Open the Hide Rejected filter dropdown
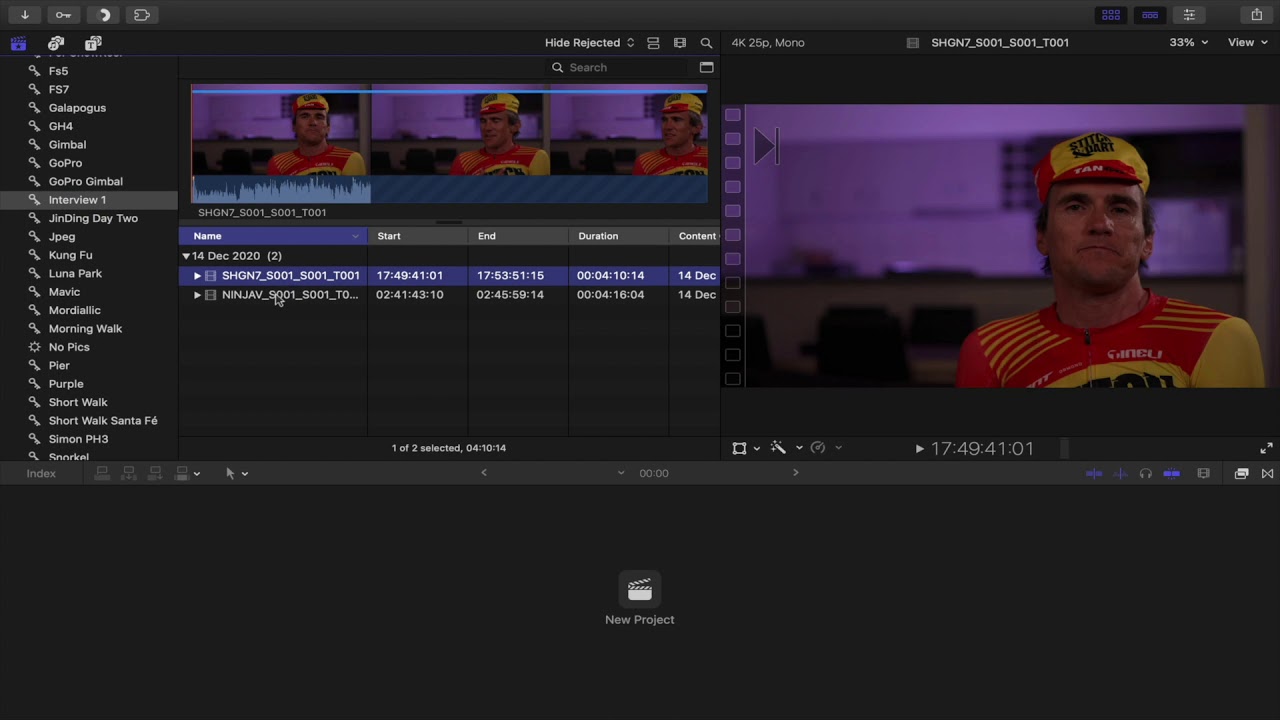Image resolution: width=1280 pixels, height=720 pixels. (x=589, y=43)
